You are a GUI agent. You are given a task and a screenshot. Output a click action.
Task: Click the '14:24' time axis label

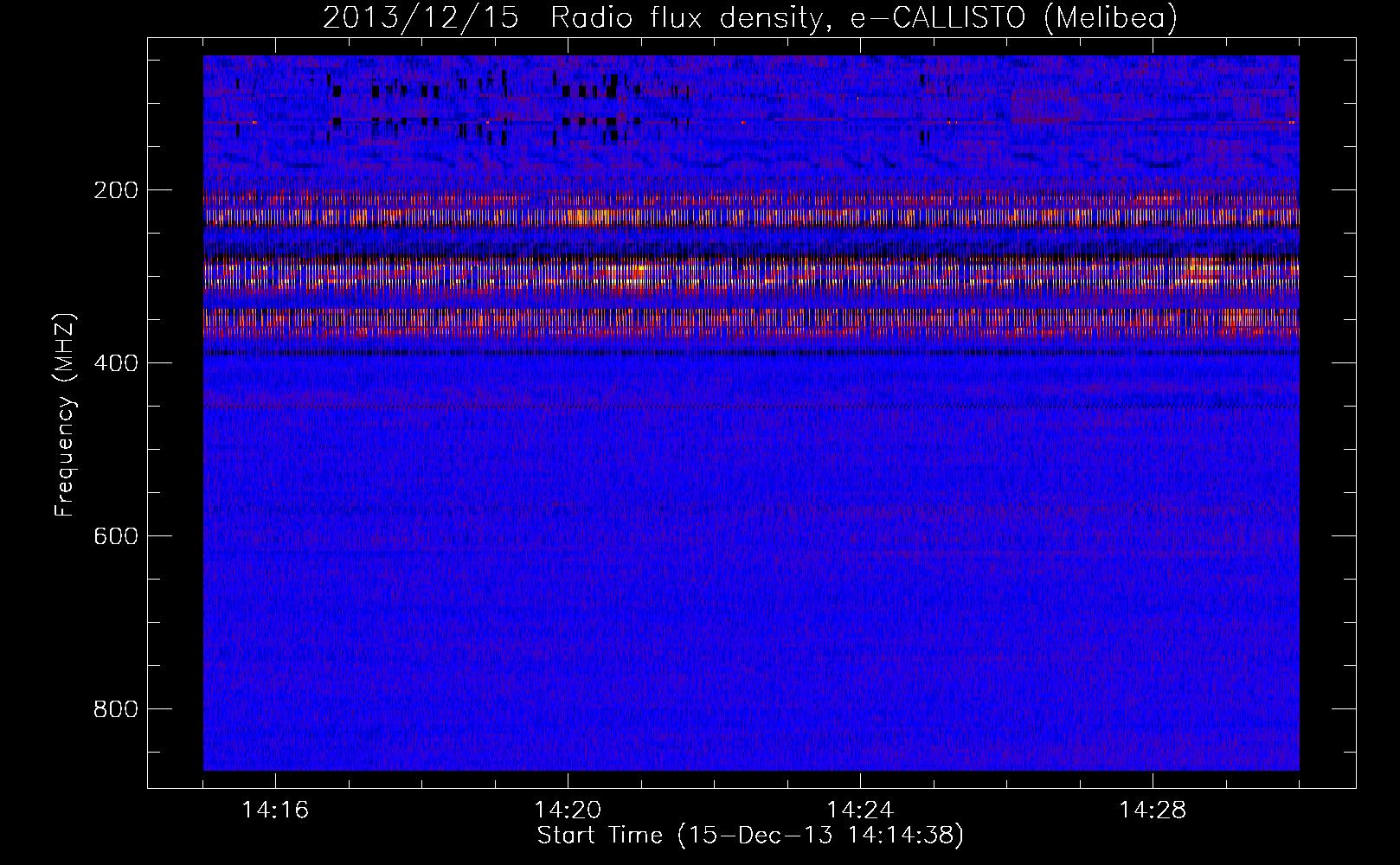coord(860,811)
